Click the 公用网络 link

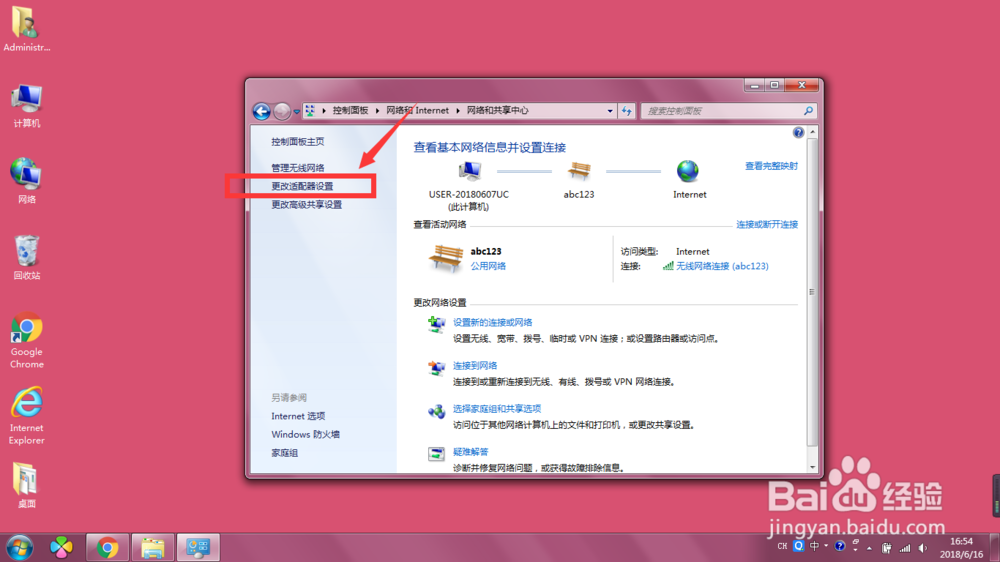(x=488, y=266)
